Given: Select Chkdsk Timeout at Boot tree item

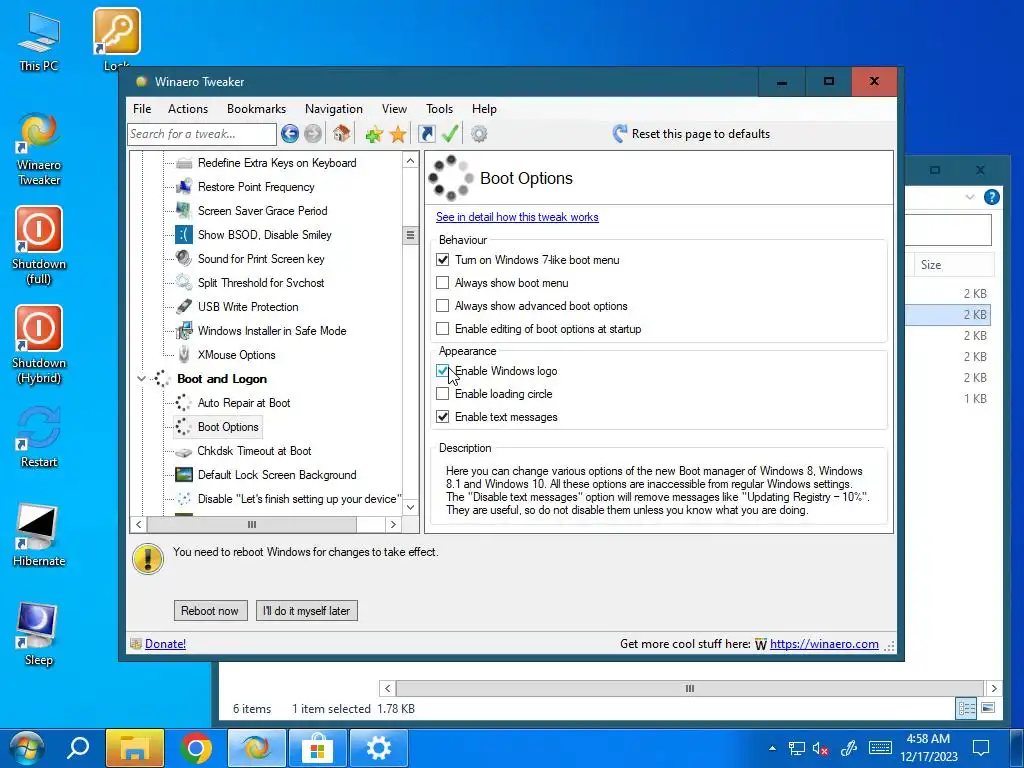Looking at the screenshot, I should click(x=254, y=451).
